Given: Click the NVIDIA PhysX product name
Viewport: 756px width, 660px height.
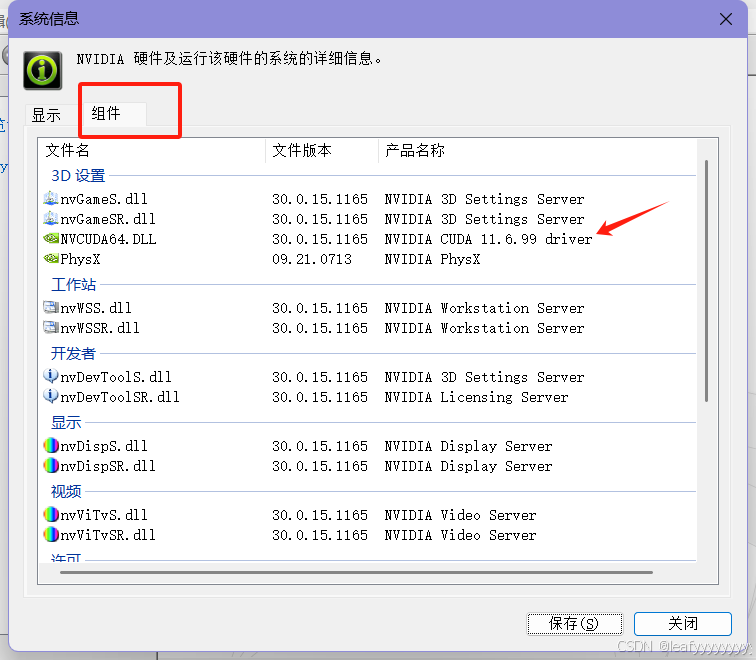Looking at the screenshot, I should [x=432, y=259].
